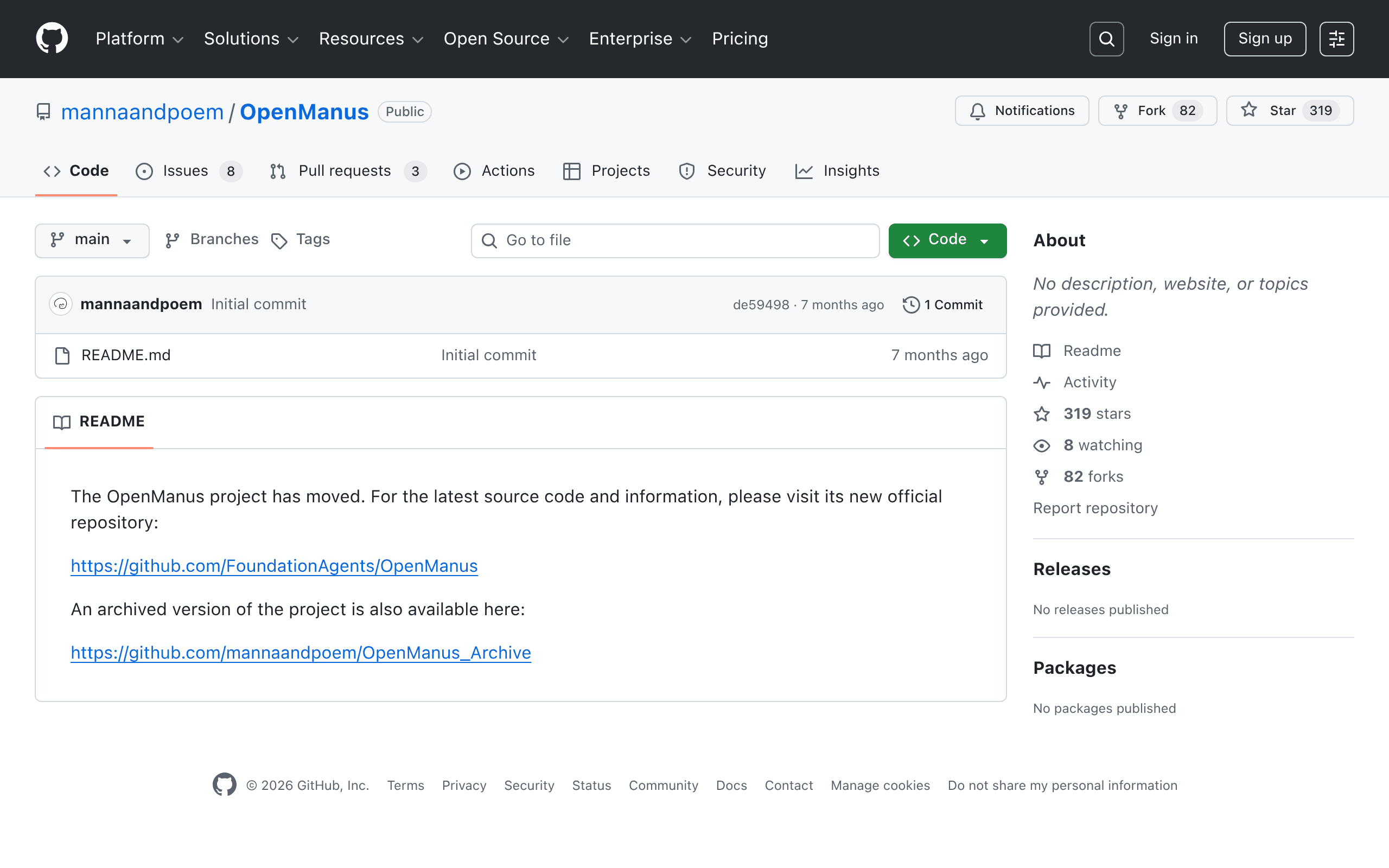Image resolution: width=1389 pixels, height=868 pixels.
Task: Open the Packages section heading
Action: 1074,668
